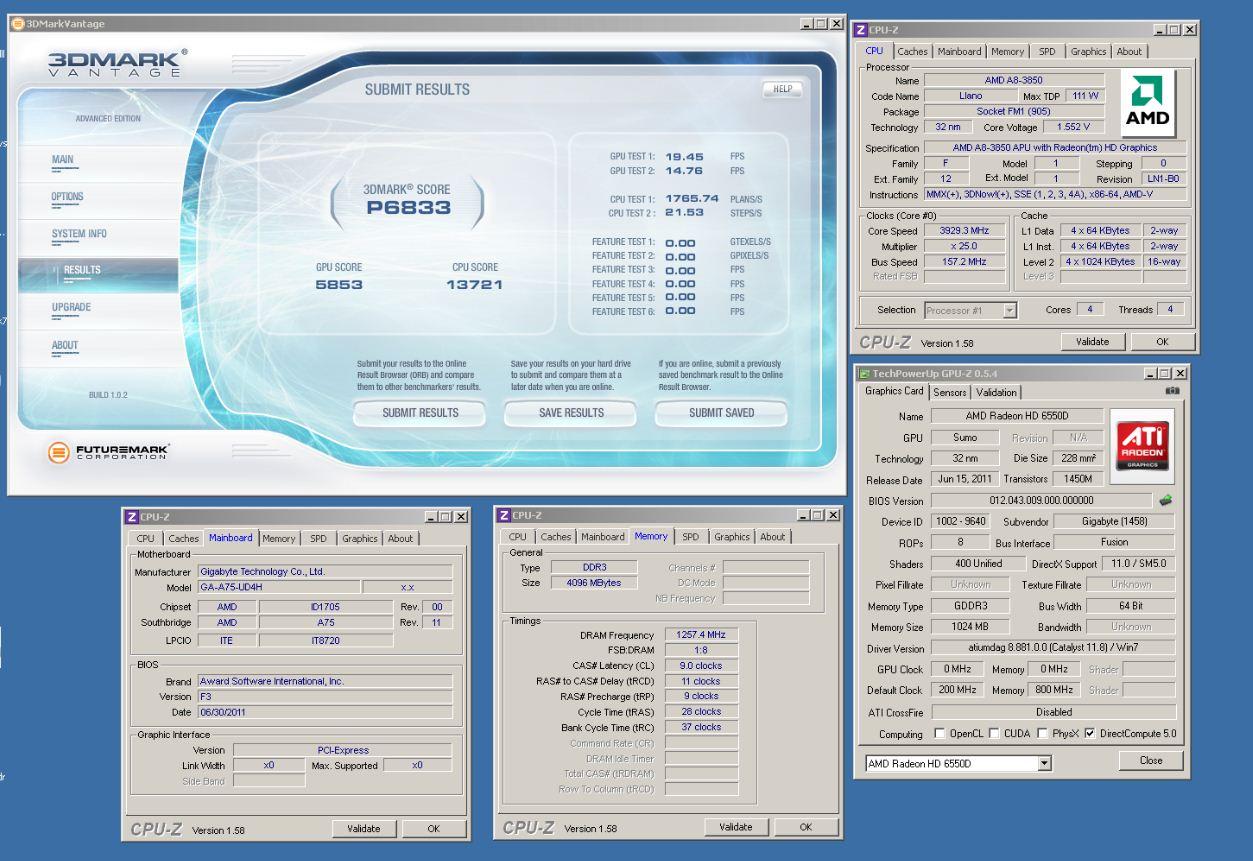Select CPU tab in CPU-Z Memory window
This screenshot has height=861, width=1253.
[517, 537]
